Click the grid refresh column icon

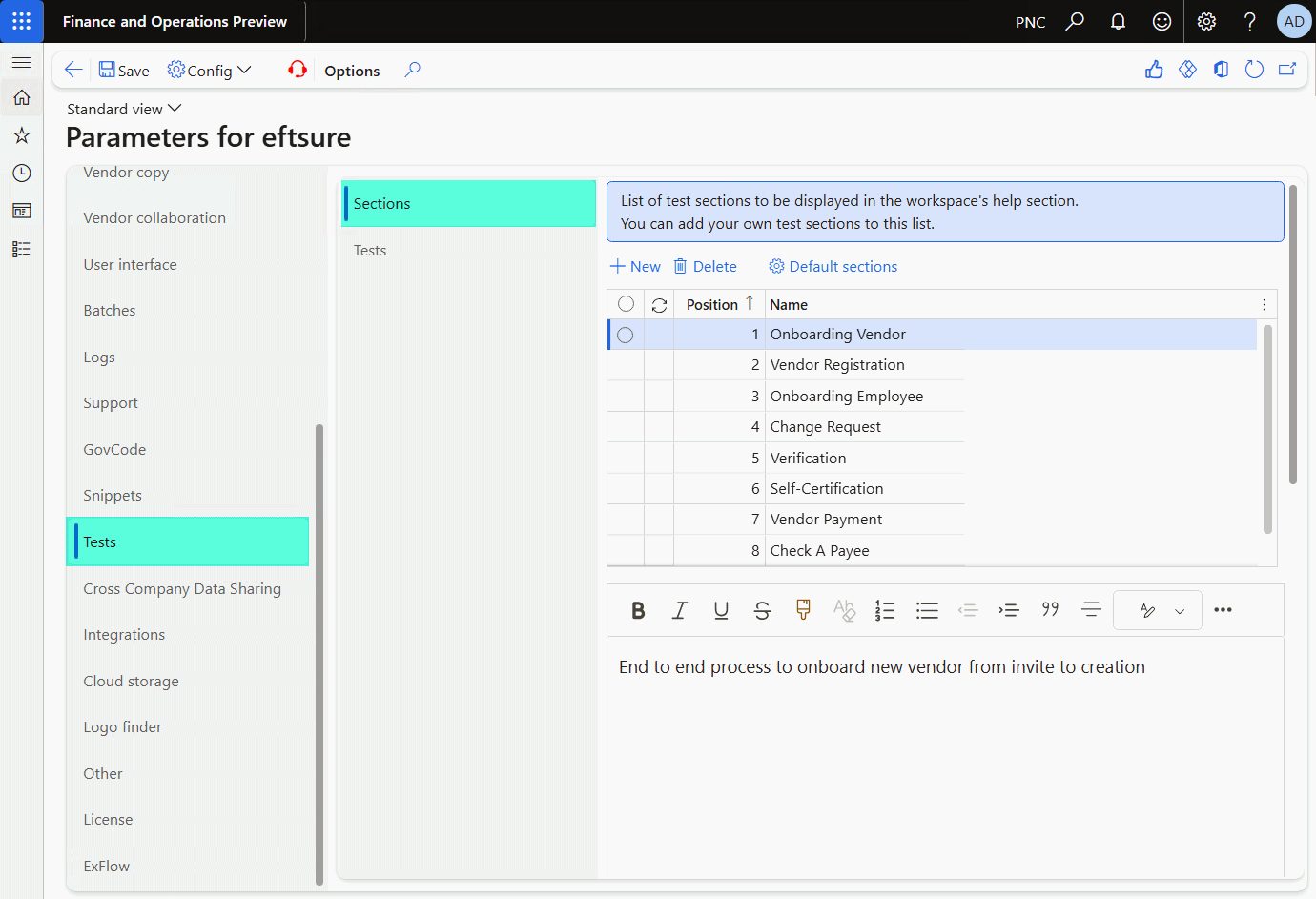[x=659, y=305]
